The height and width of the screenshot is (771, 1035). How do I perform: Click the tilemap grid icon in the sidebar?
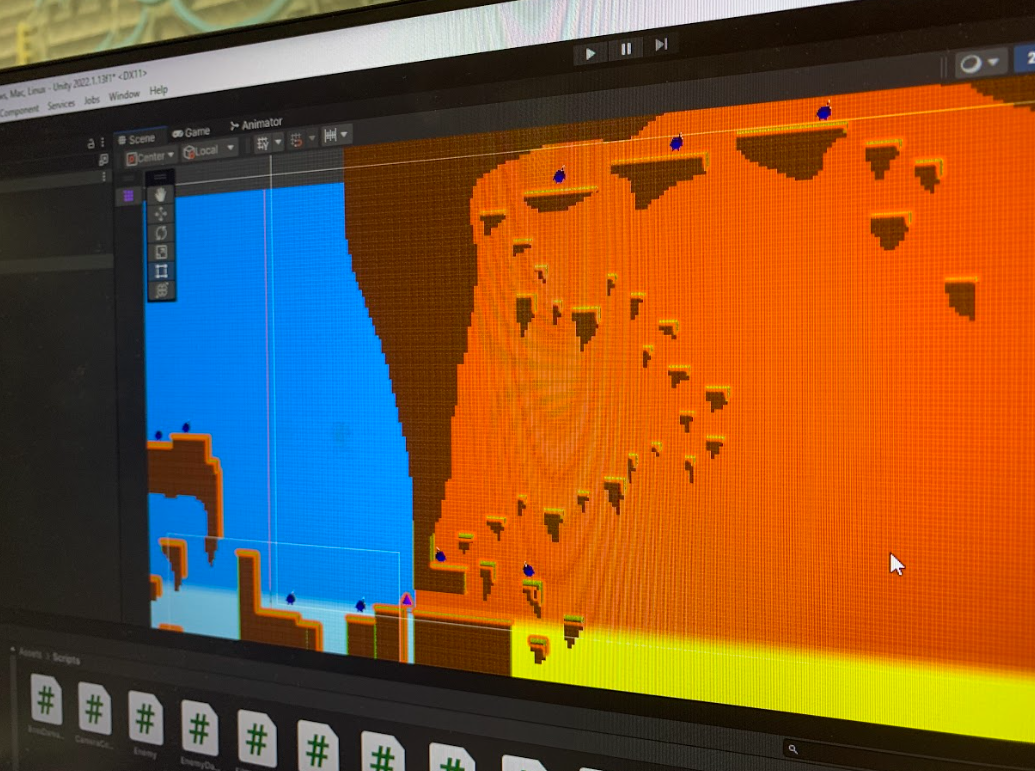tap(128, 196)
